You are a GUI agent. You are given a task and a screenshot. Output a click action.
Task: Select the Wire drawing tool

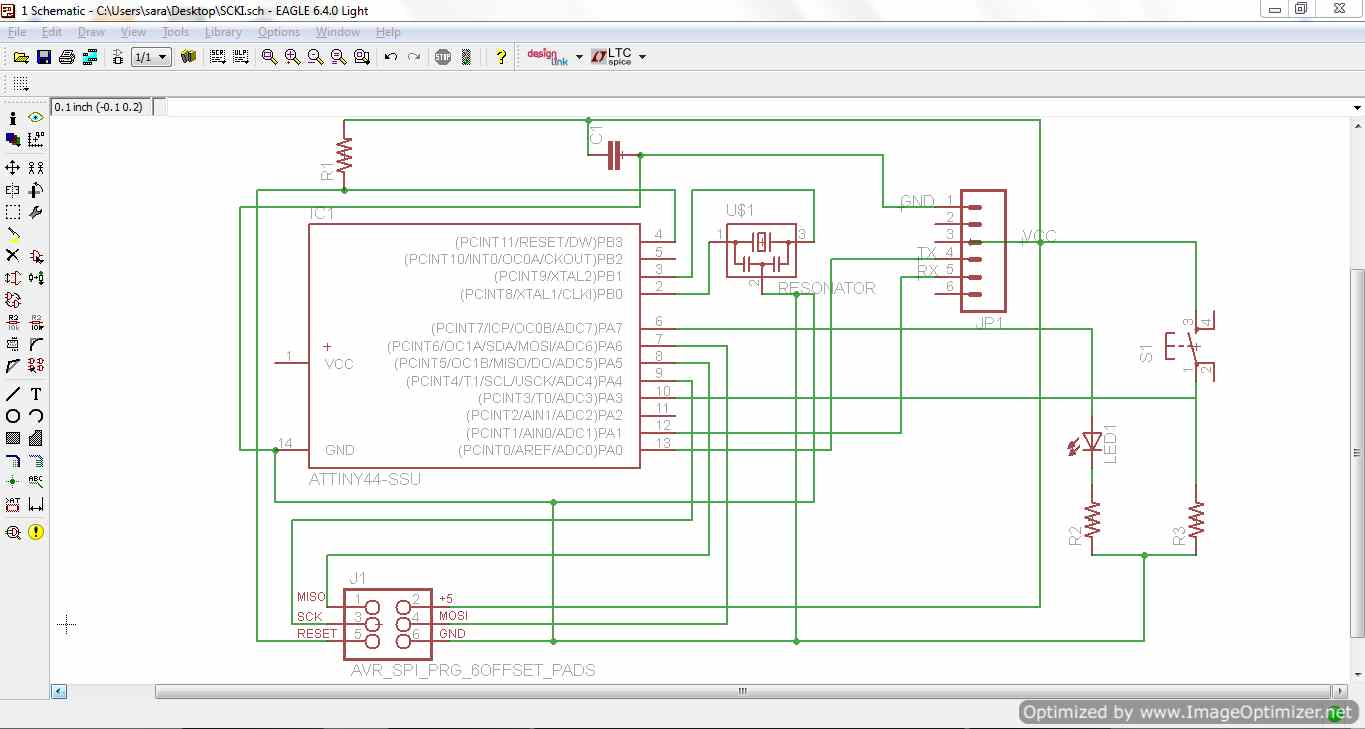tap(13, 394)
